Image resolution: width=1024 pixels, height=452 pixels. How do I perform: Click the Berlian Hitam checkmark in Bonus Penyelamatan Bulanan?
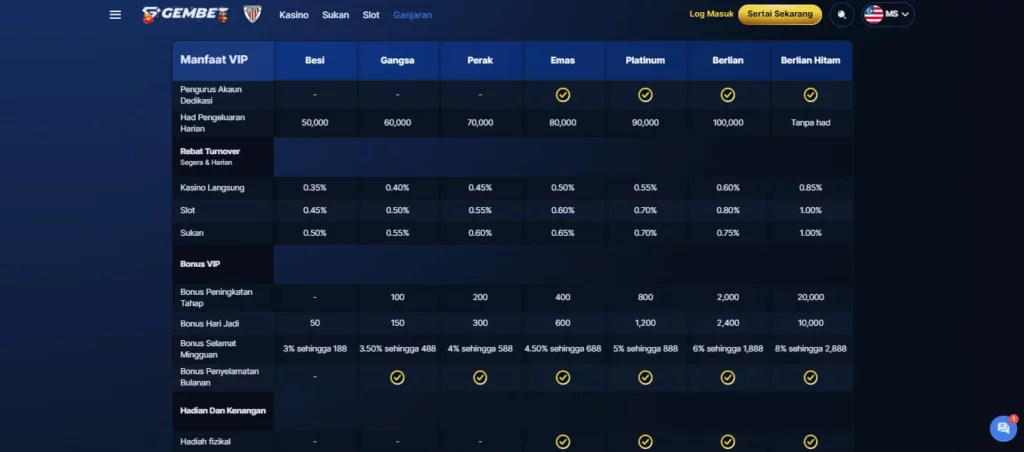pos(810,378)
